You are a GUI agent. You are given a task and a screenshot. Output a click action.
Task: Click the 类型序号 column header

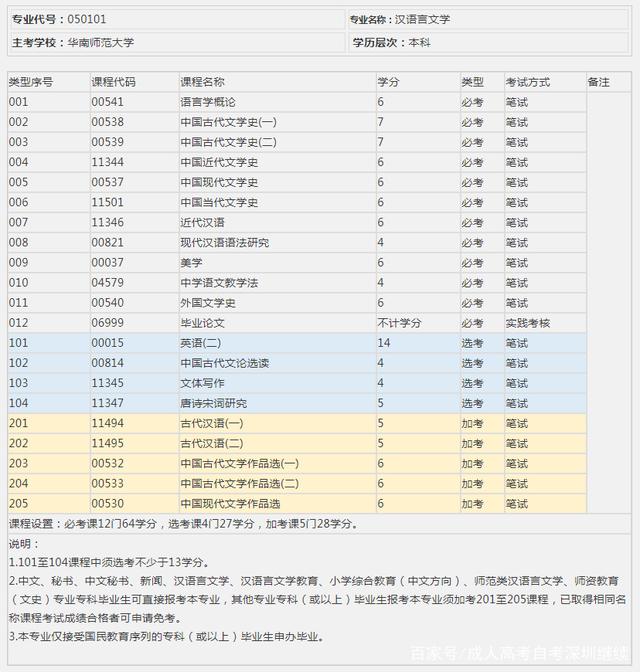[x=31, y=82]
